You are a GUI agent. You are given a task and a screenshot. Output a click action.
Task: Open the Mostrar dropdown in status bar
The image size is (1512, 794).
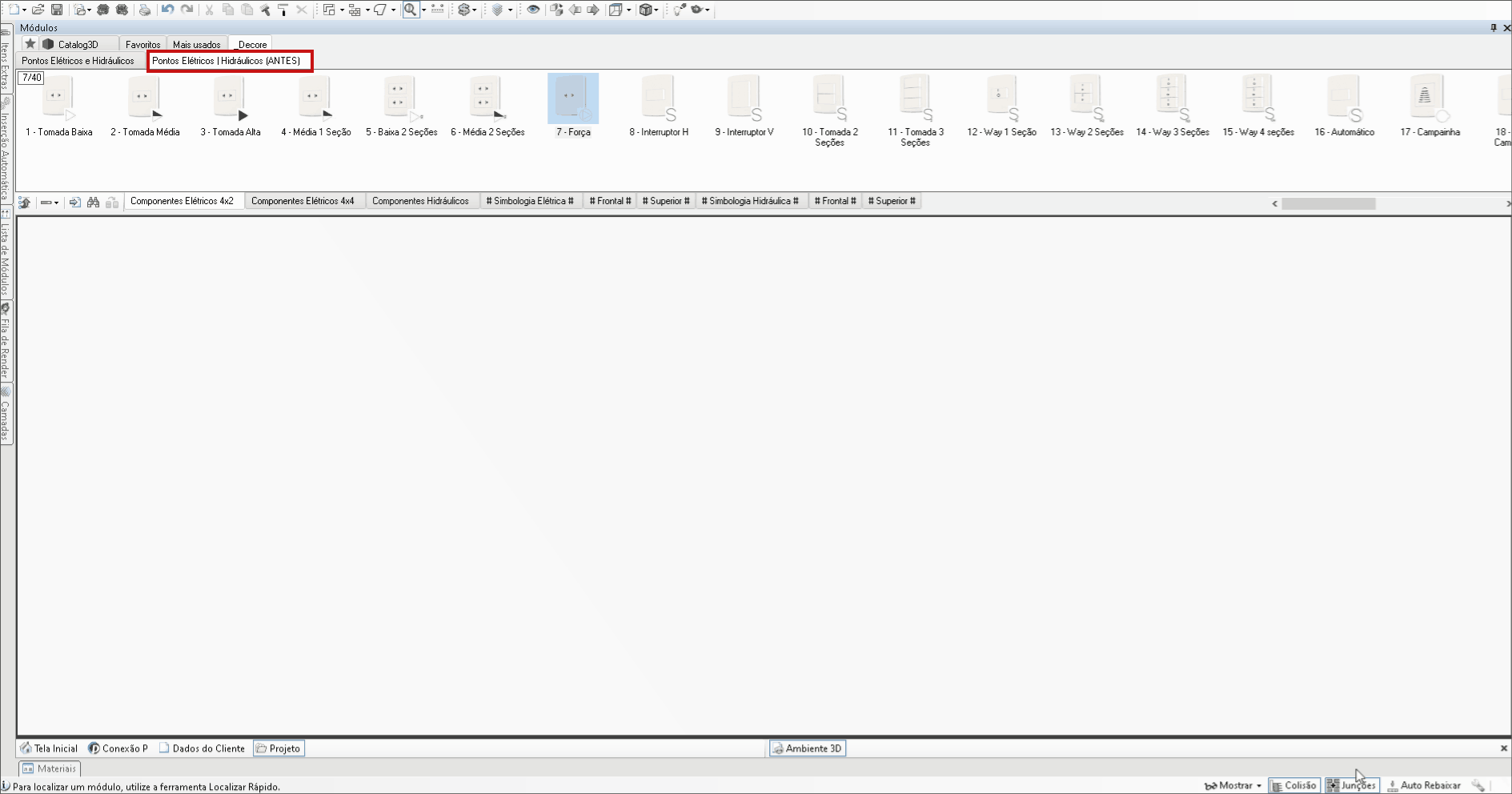(1233, 786)
